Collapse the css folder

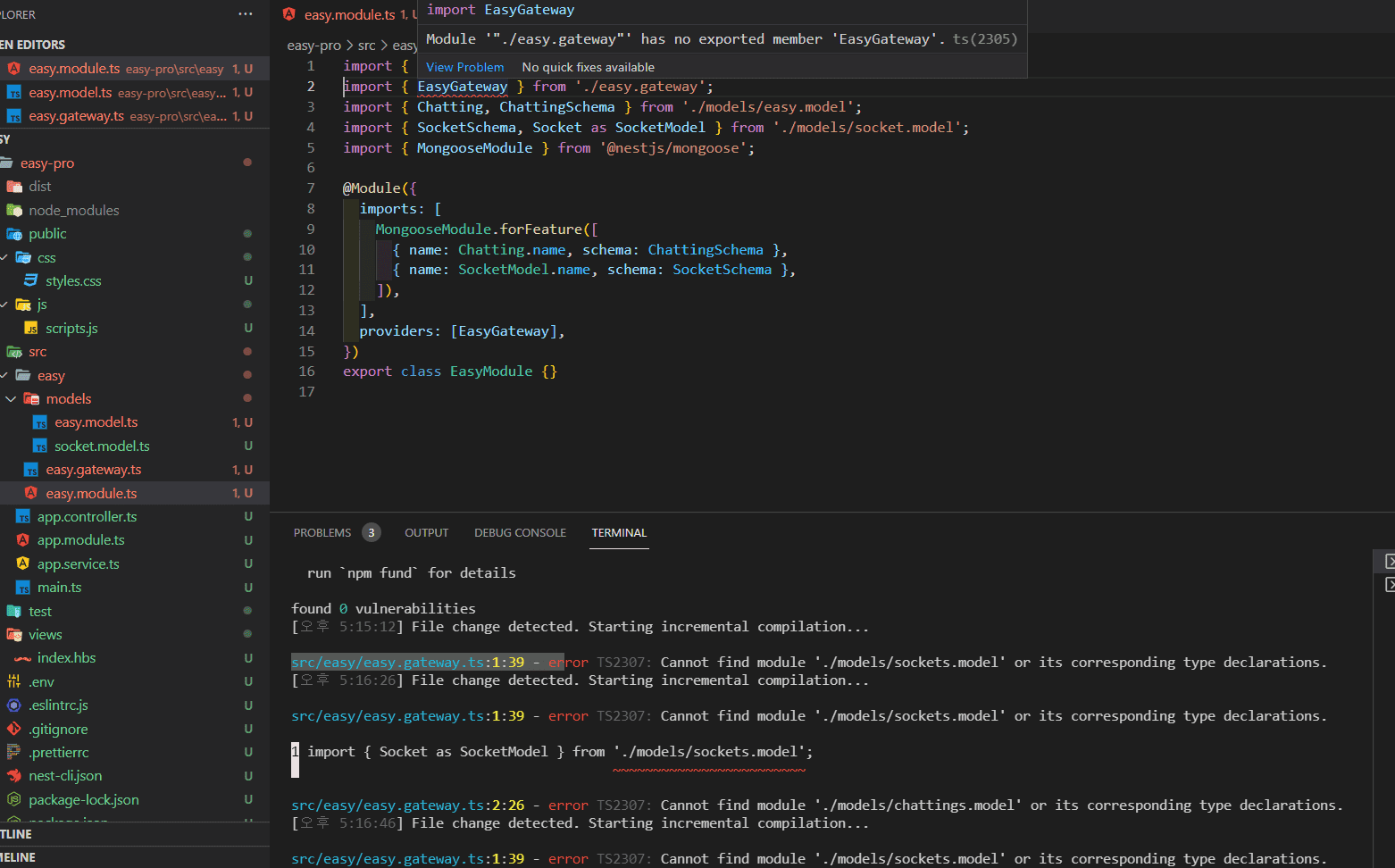(x=4, y=257)
